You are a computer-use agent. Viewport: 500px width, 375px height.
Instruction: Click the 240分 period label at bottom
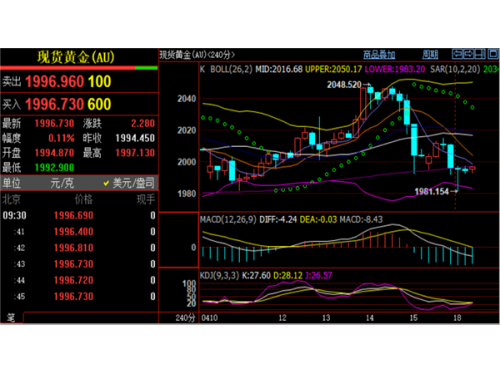point(185,318)
